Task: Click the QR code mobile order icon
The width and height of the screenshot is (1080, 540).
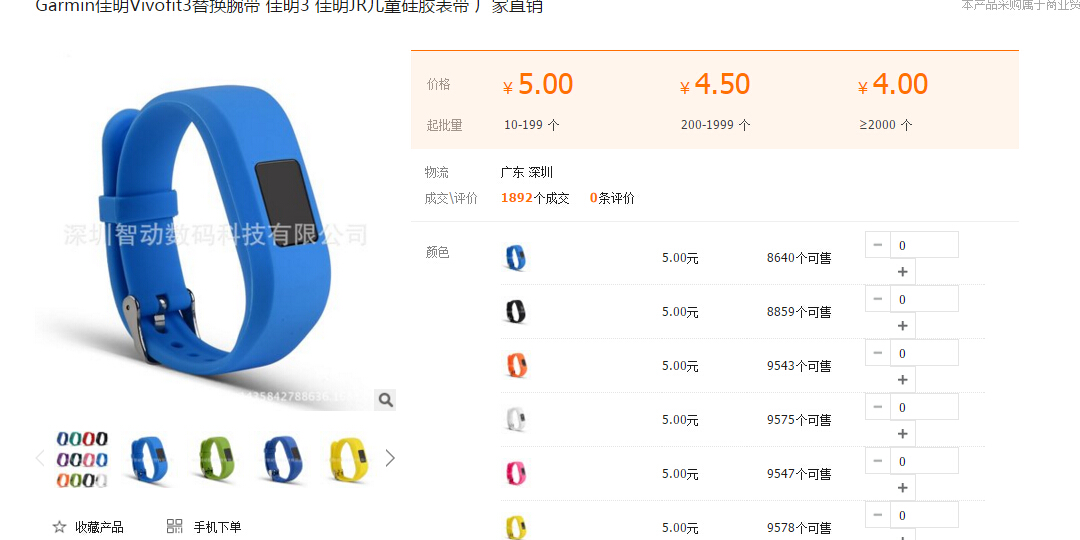Action: click(174, 527)
